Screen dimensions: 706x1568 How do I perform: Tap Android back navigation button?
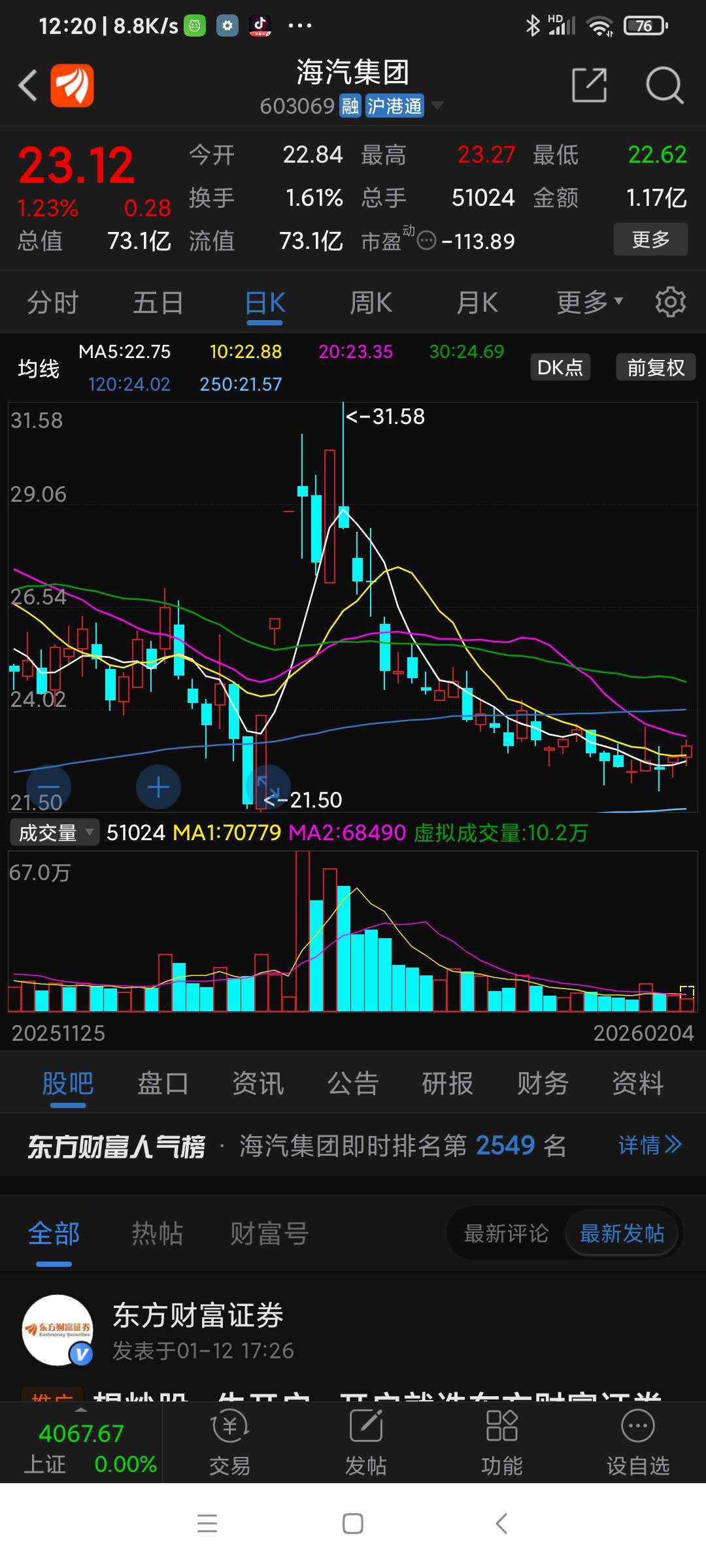coord(501,1524)
